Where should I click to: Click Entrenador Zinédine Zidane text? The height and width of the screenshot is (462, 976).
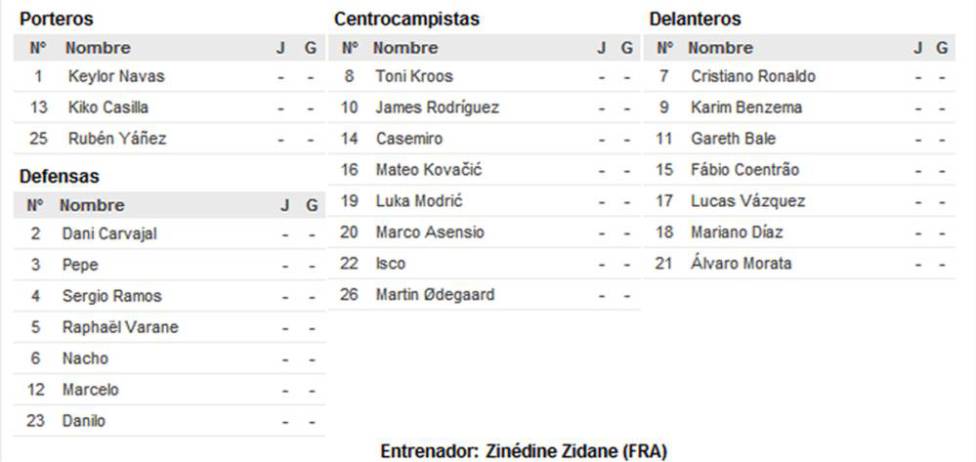tap(523, 451)
